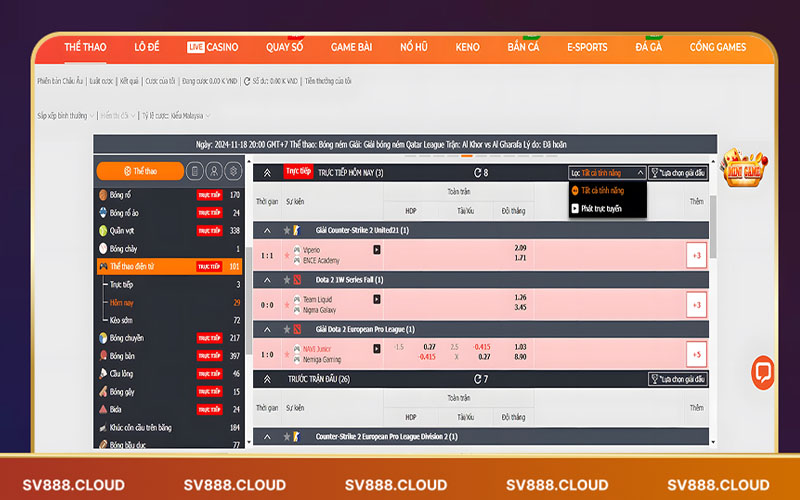The image size is (800, 500).
Task: Favorite Counter-Strike 2 European Pro League Division 2 star
Action: pyautogui.click(x=287, y=437)
